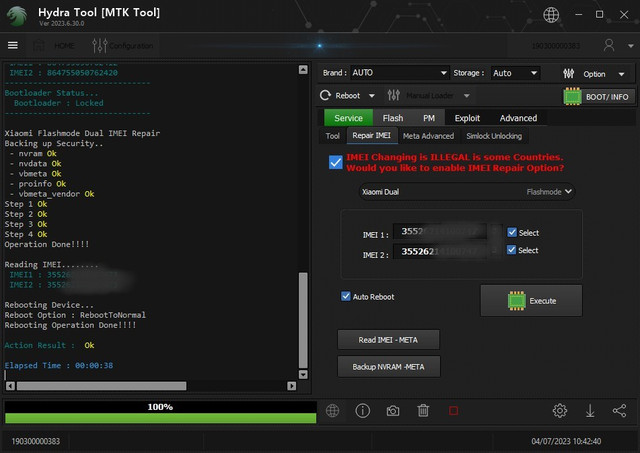
Task: Click the log vertical scrollbar thumb
Action: (303, 320)
